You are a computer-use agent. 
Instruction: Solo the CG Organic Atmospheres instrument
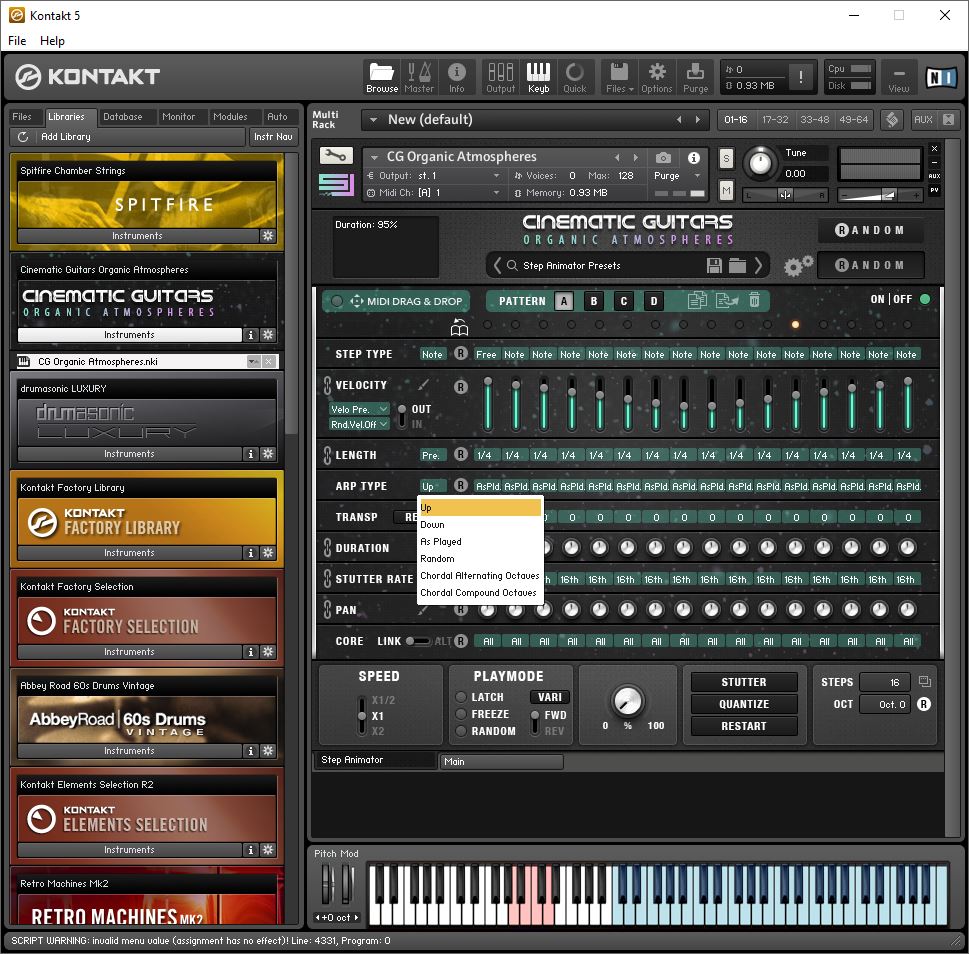click(x=726, y=159)
